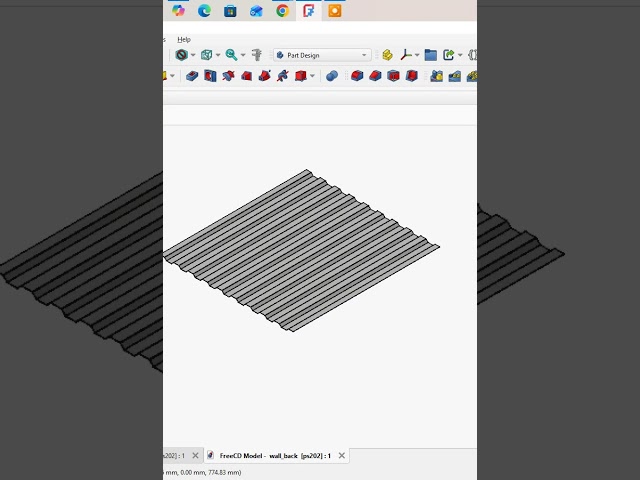Select the Draft tool
Viewport: 640px width, 480px height.
(393, 76)
